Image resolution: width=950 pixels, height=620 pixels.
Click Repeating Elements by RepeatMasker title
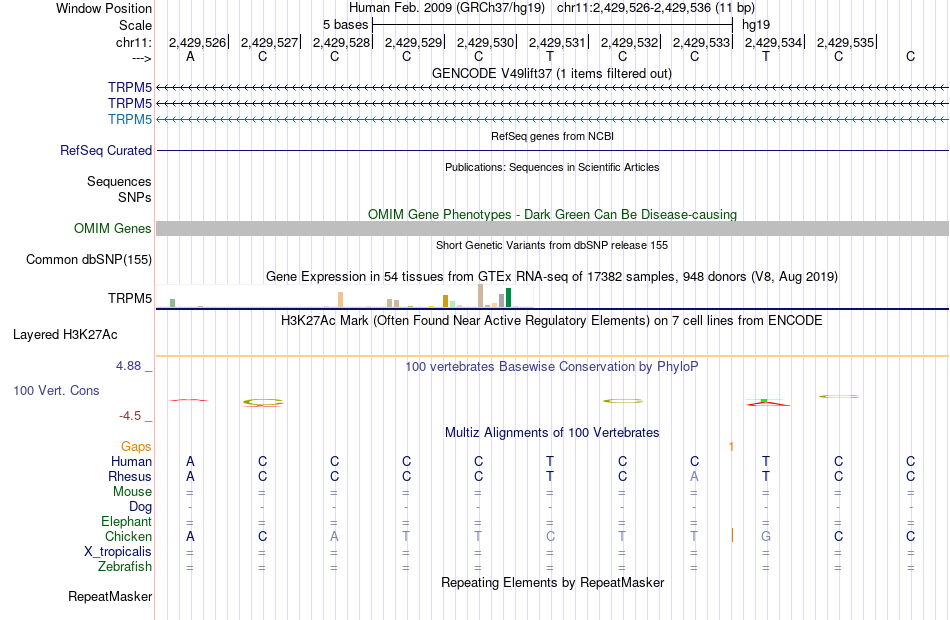click(x=552, y=582)
